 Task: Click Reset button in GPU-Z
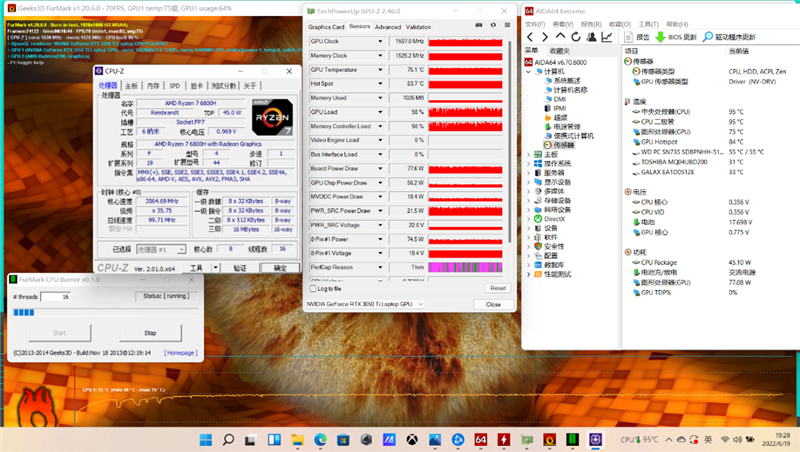coord(498,288)
